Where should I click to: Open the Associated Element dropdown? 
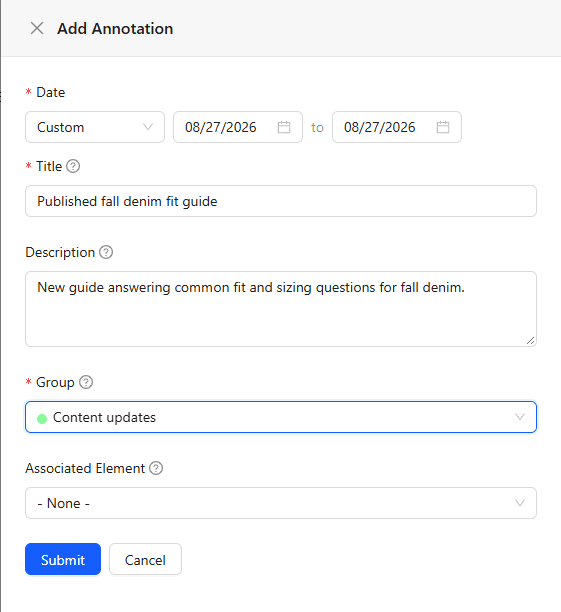(x=281, y=503)
